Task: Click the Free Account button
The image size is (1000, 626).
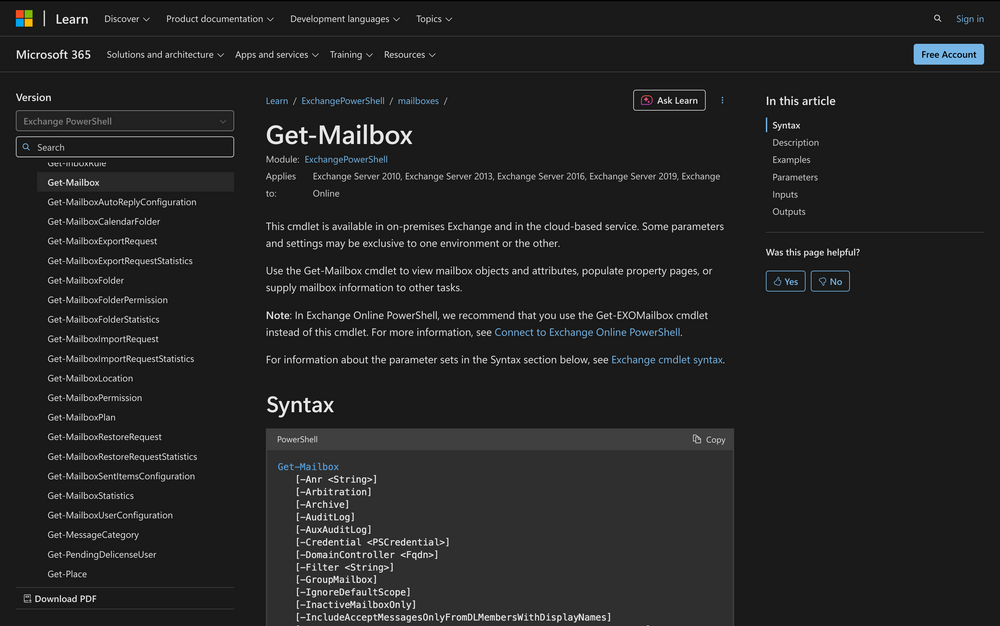Action: tap(948, 54)
